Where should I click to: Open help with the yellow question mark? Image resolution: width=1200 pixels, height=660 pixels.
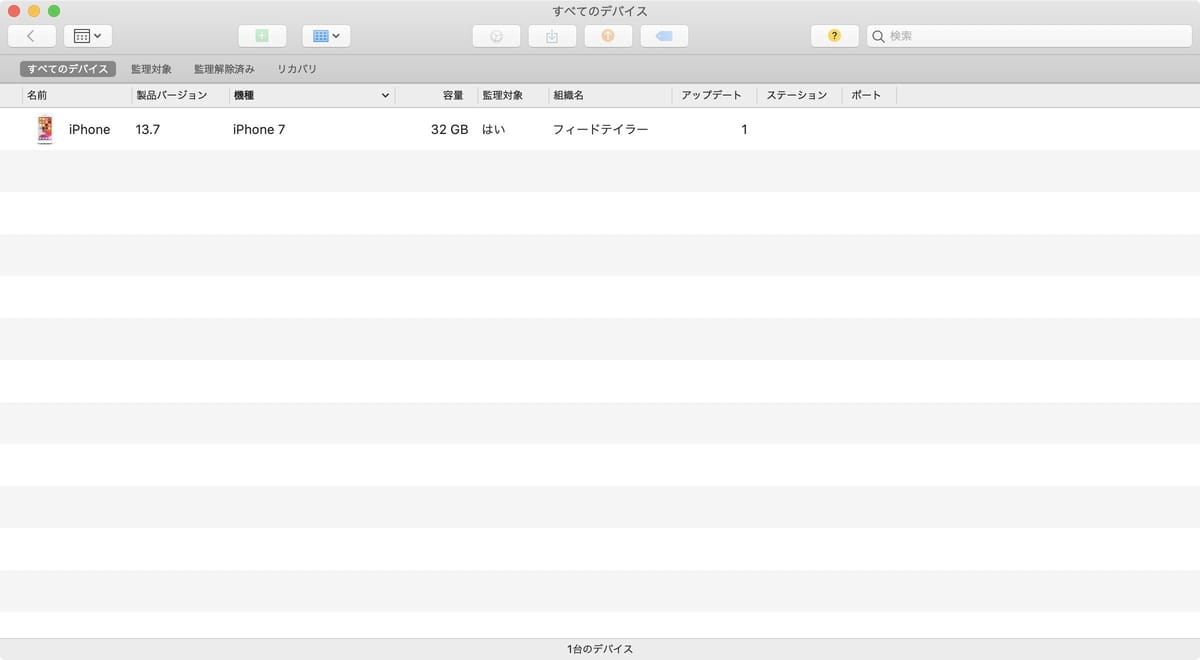(835, 36)
